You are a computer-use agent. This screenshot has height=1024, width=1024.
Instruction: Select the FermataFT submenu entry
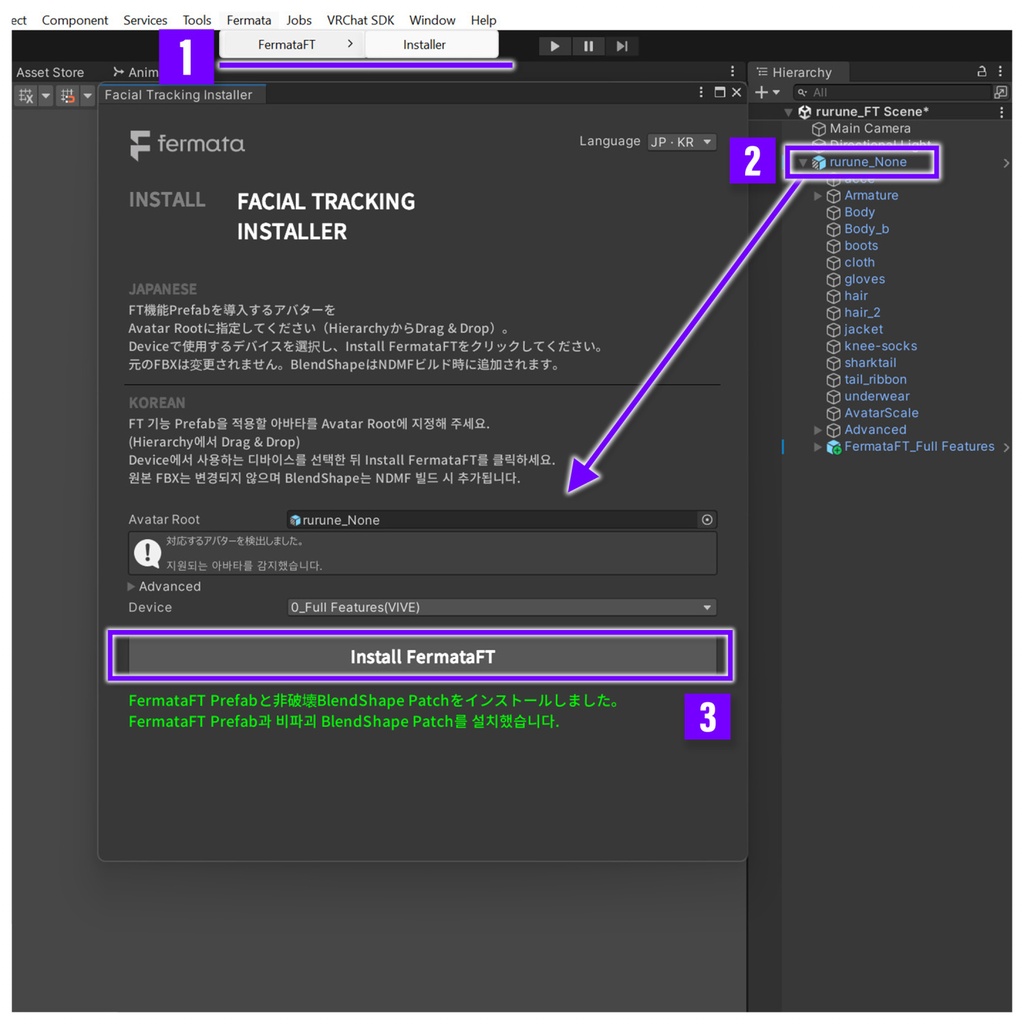291,44
